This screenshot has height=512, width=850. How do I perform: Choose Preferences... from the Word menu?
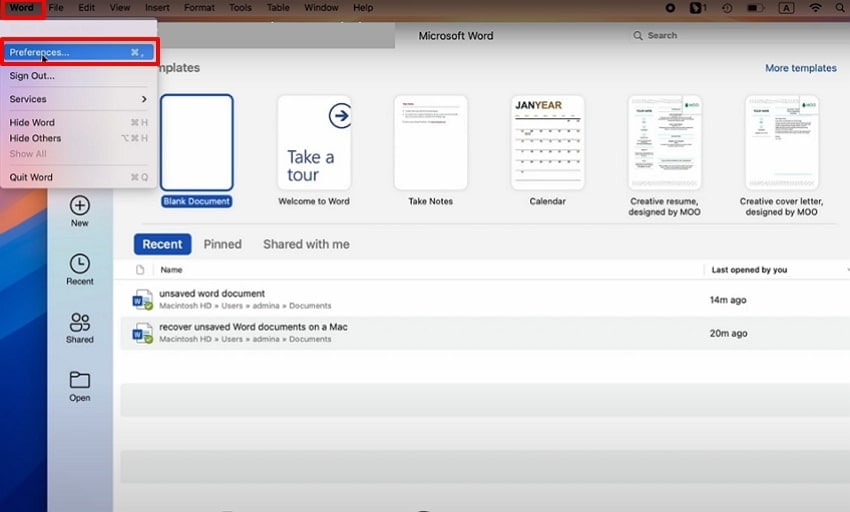point(79,53)
